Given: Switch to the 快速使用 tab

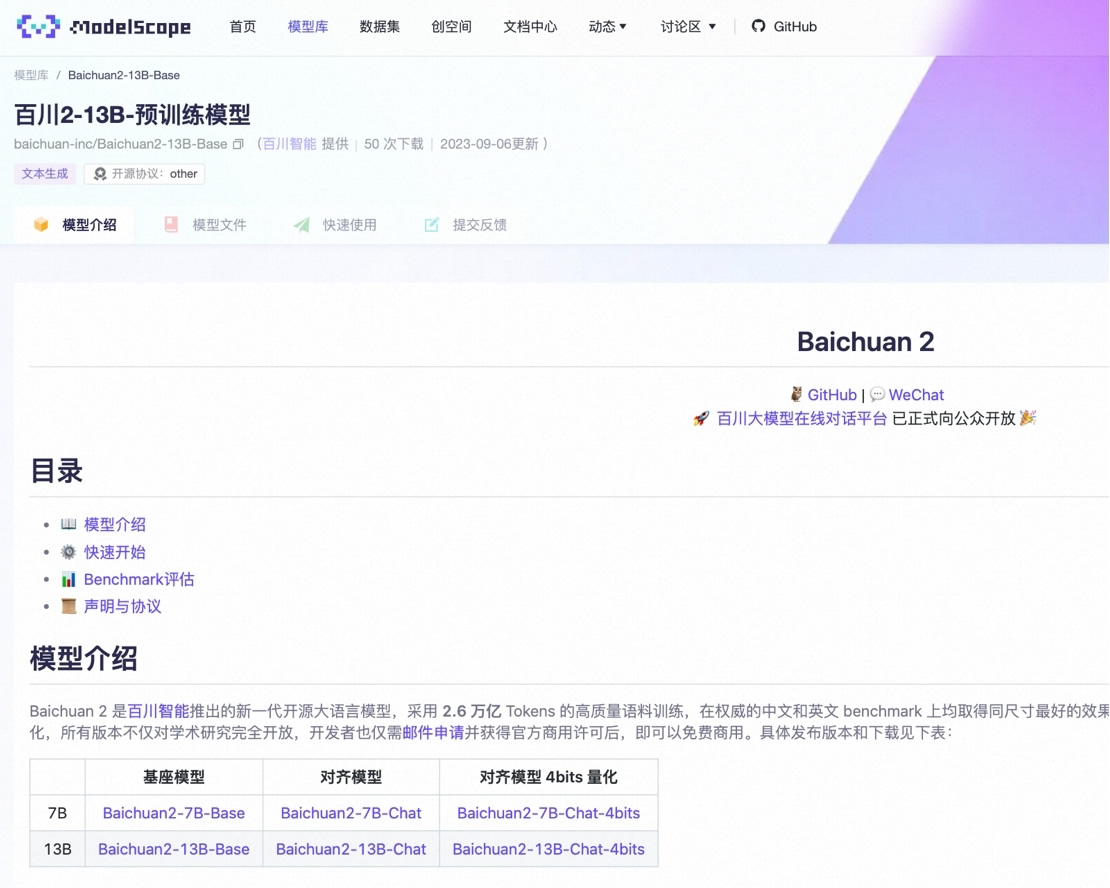Looking at the screenshot, I should pos(336,224).
